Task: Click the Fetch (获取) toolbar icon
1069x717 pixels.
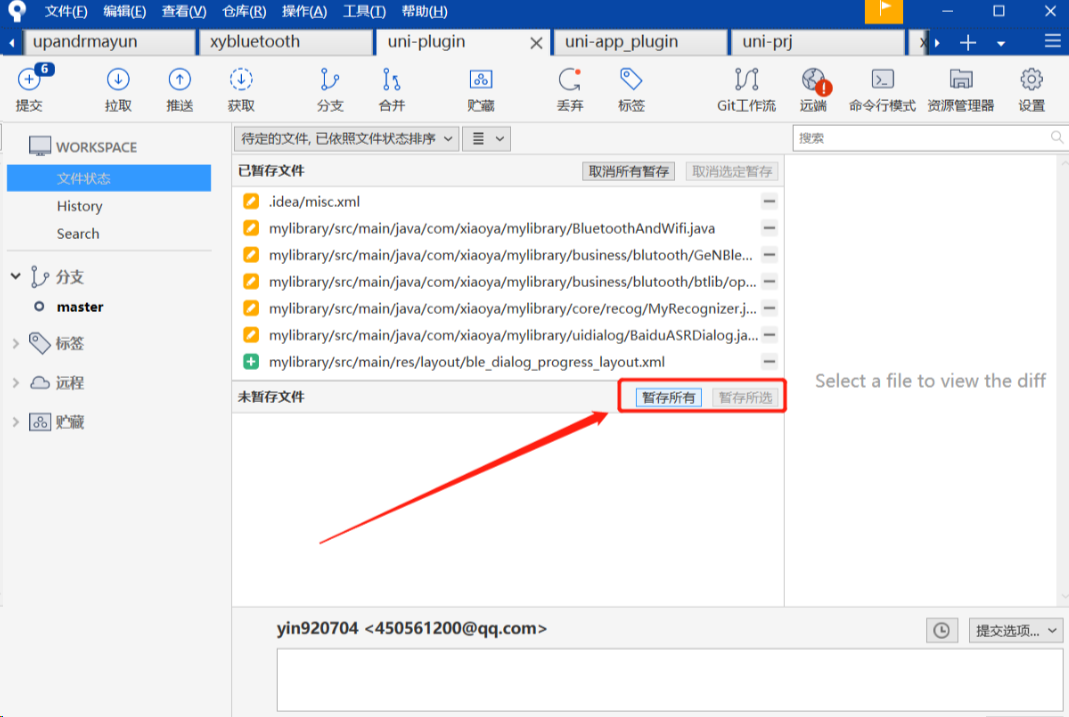Action: 241,88
